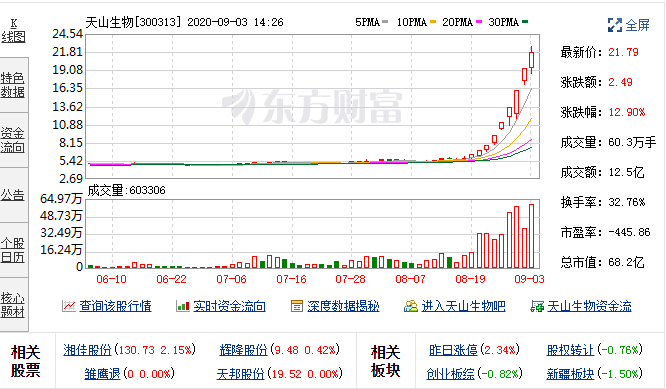Switch to K线图 tab
This screenshot has width=666, height=389.
14,31
